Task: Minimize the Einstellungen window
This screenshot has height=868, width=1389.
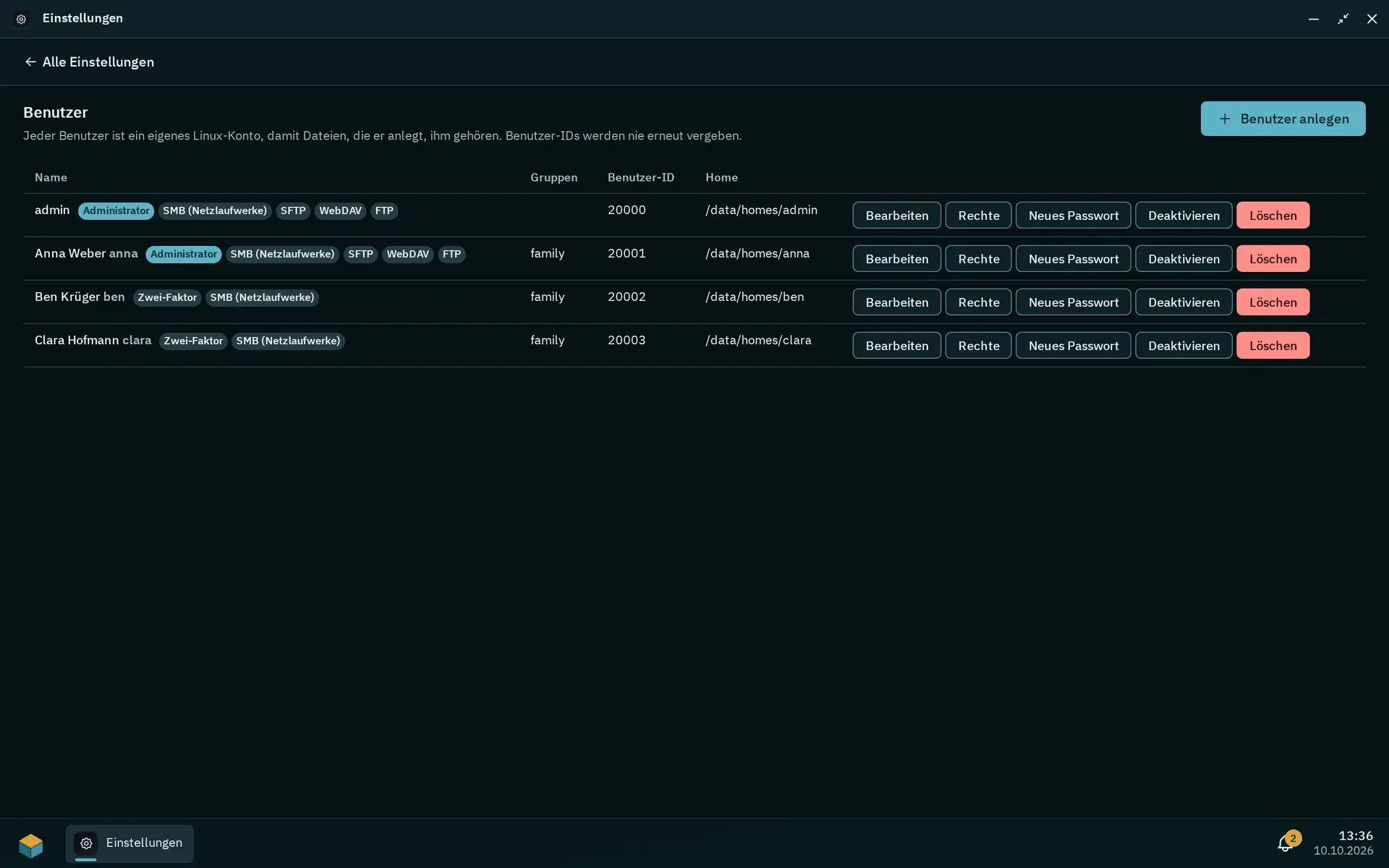Action: pos(1314,19)
